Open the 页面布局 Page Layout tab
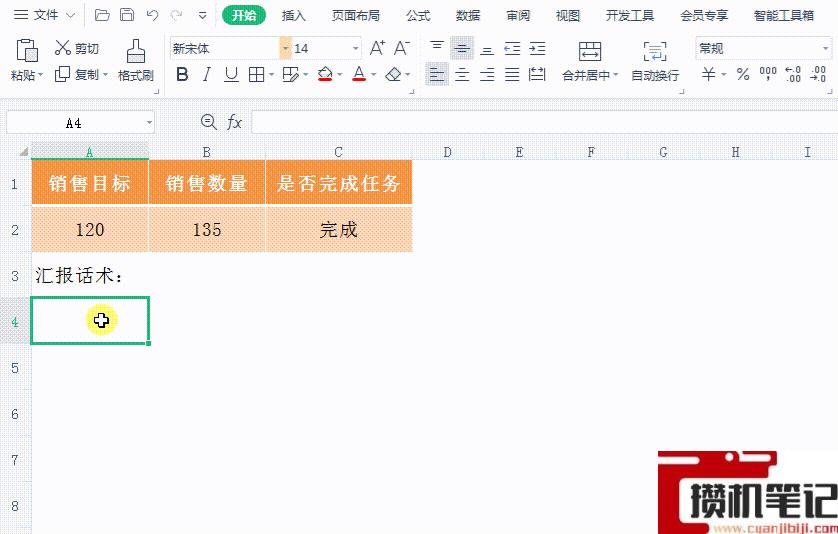Screen dimensions: 838x534 click(356, 16)
